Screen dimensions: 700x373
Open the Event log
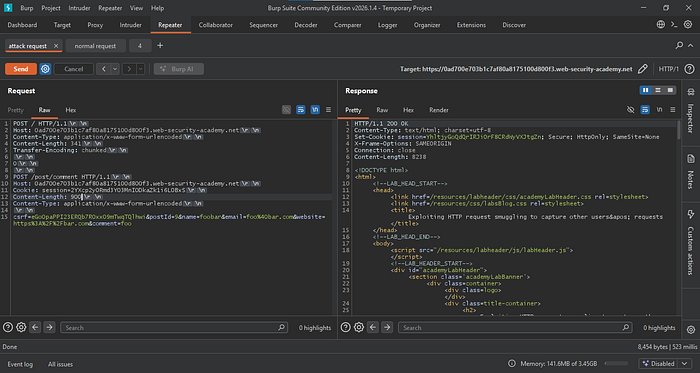[20, 364]
